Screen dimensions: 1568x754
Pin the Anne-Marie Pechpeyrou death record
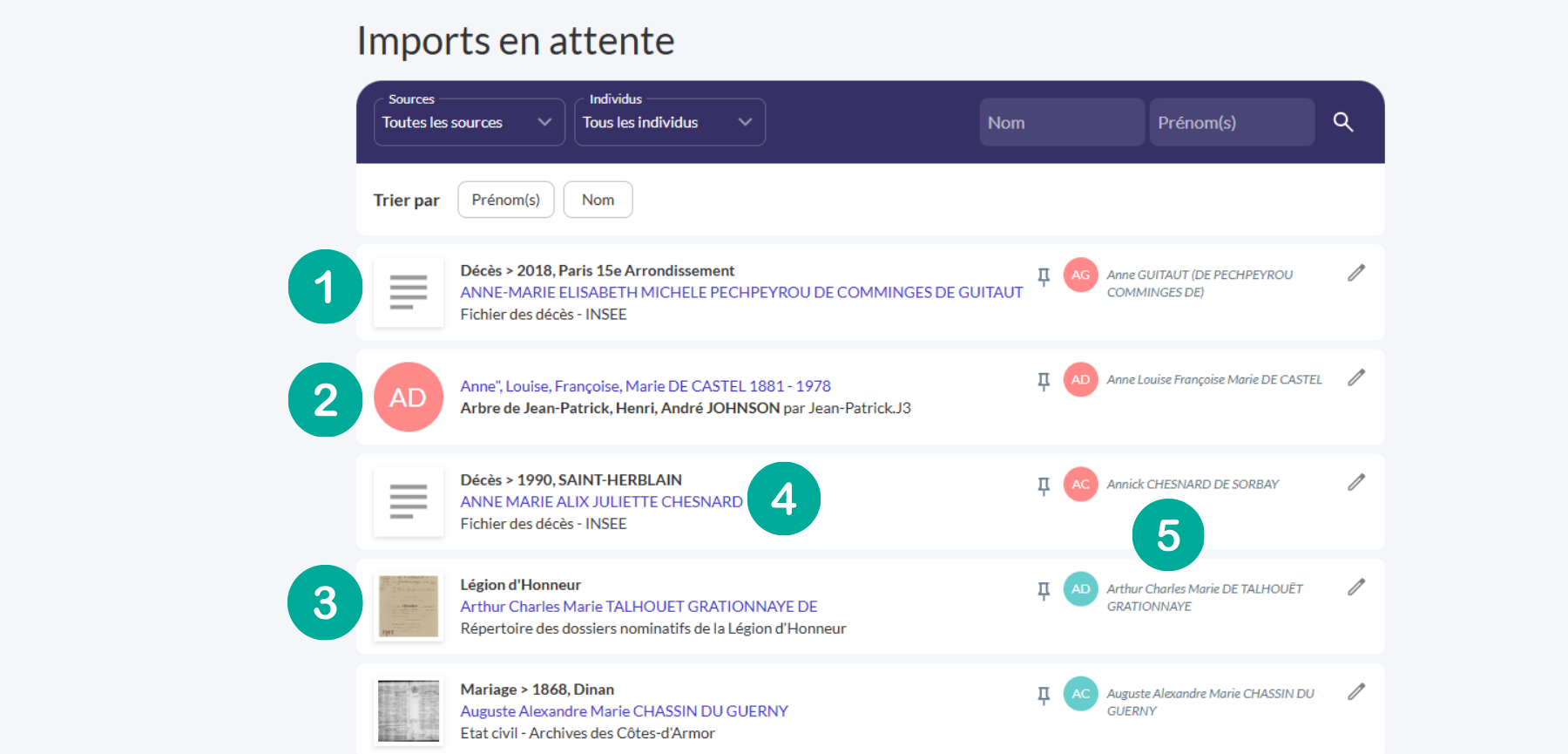point(1043,276)
